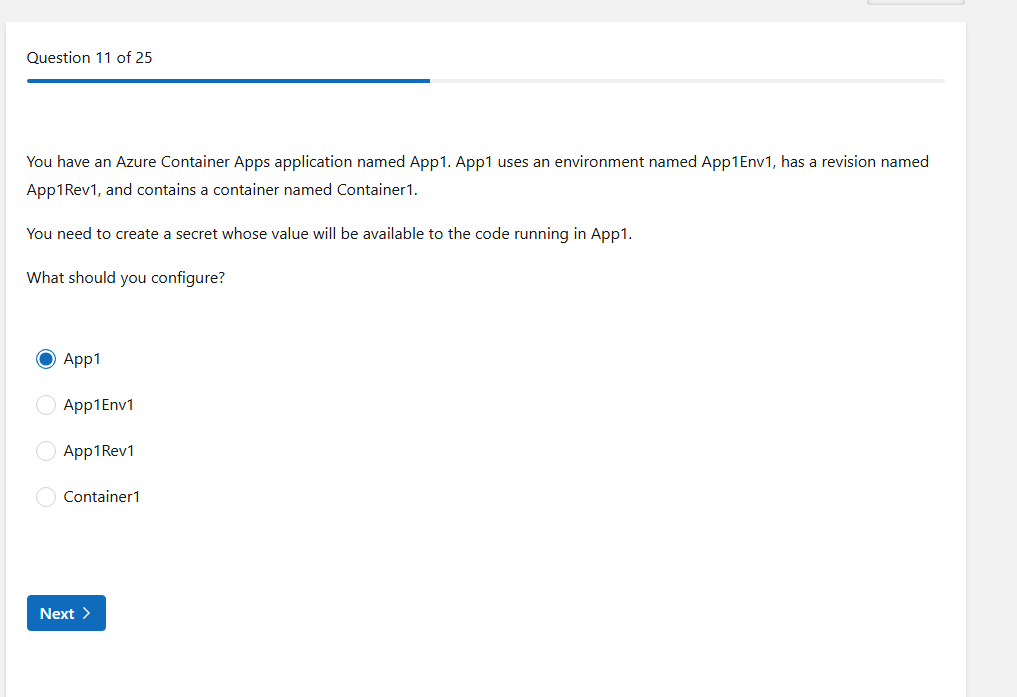
Task: Click the gray unfilled portion of progress bar
Action: [x=686, y=81]
